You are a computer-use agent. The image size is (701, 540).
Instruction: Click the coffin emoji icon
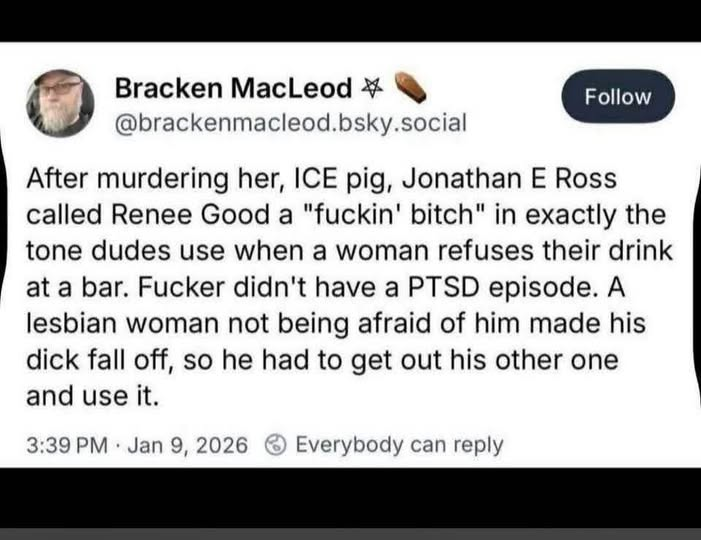(x=408, y=89)
